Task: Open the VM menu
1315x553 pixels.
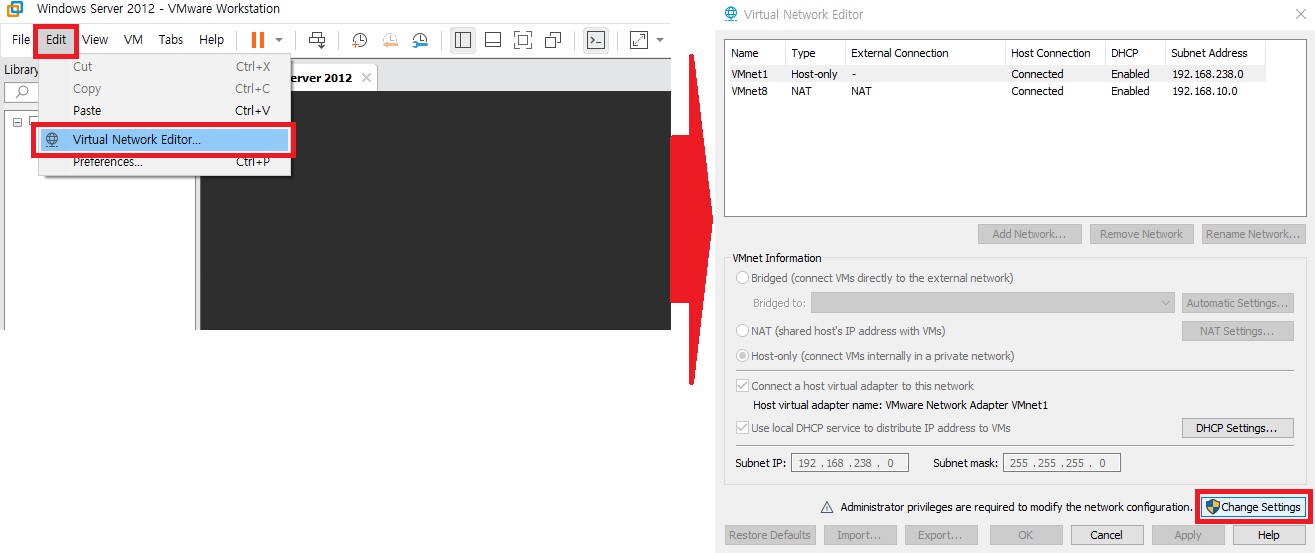Action: [133, 40]
